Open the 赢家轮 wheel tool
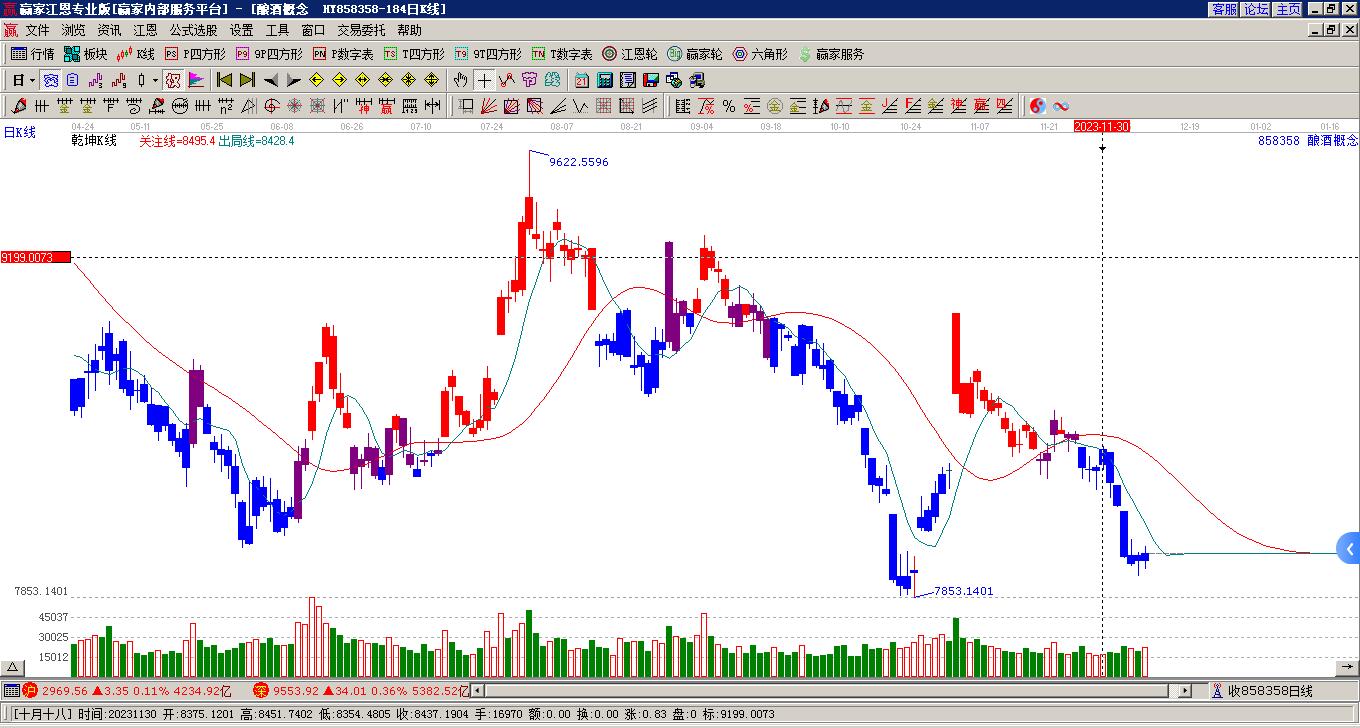Screen dimensions: 1360x728 coord(695,54)
